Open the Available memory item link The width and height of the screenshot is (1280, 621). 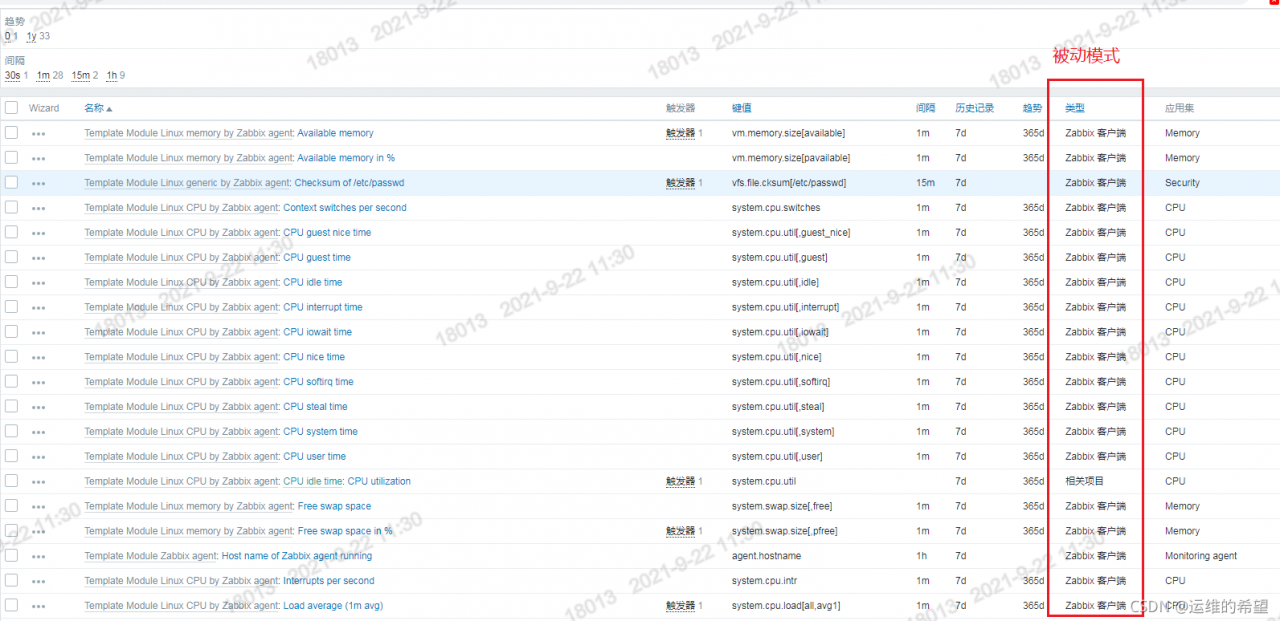tap(335, 133)
